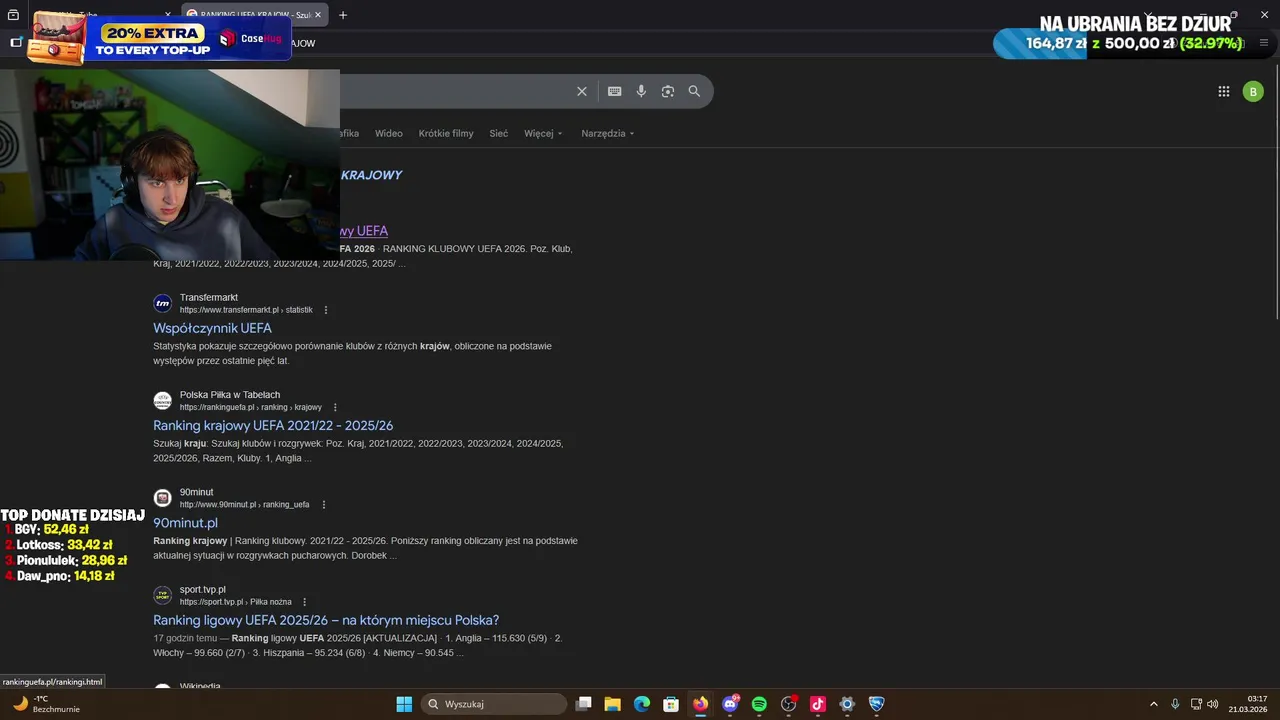Click the CaseHug 20% EXTRA banner
Screen dimensions: 1280x720
(160, 37)
